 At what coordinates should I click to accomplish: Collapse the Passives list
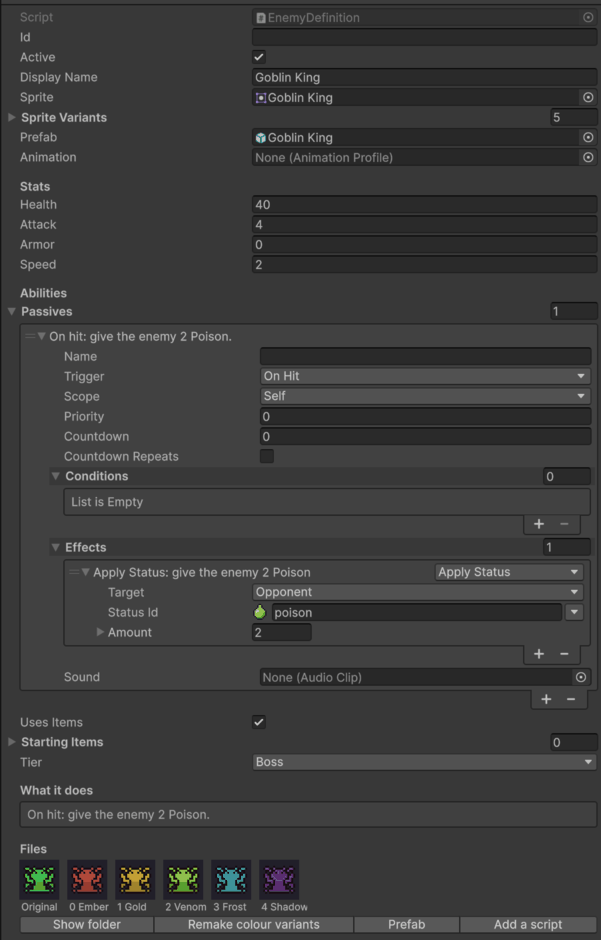[11, 311]
